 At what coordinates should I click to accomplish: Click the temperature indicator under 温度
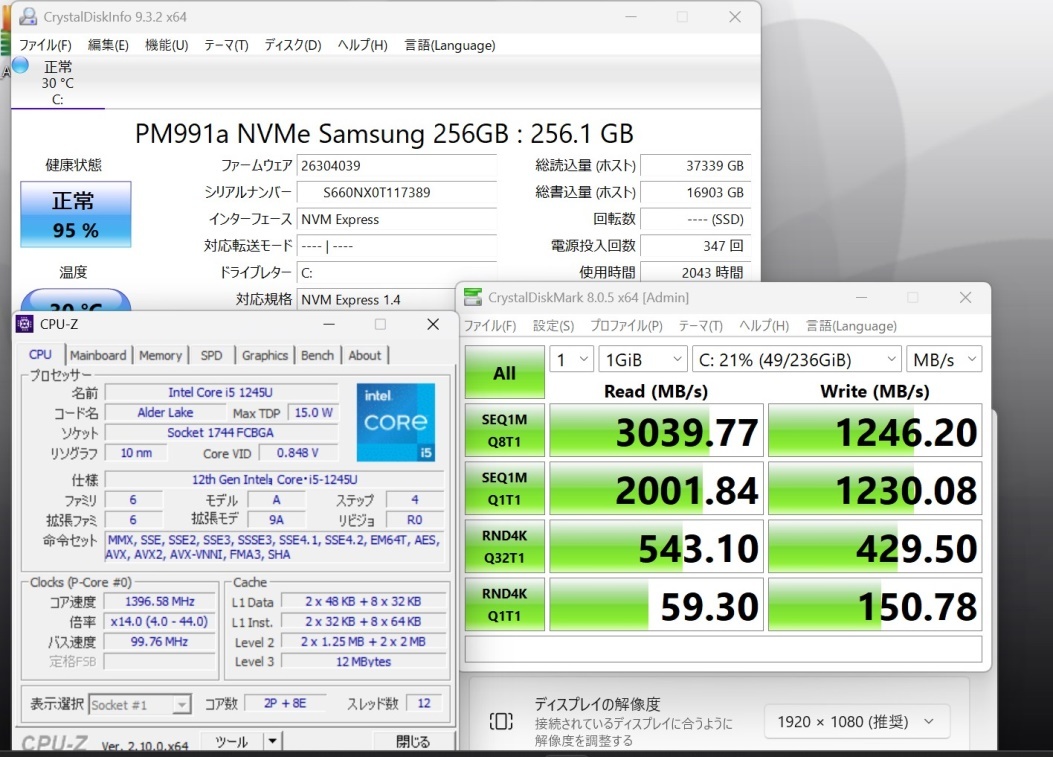pyautogui.click(x=76, y=301)
